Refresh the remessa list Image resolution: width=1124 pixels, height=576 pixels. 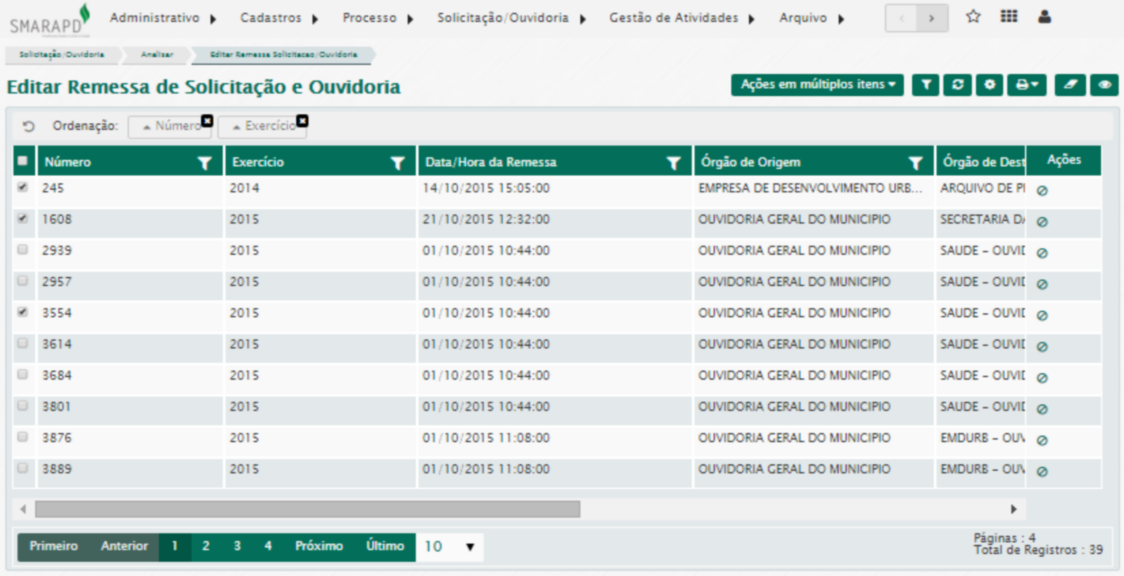(x=957, y=86)
